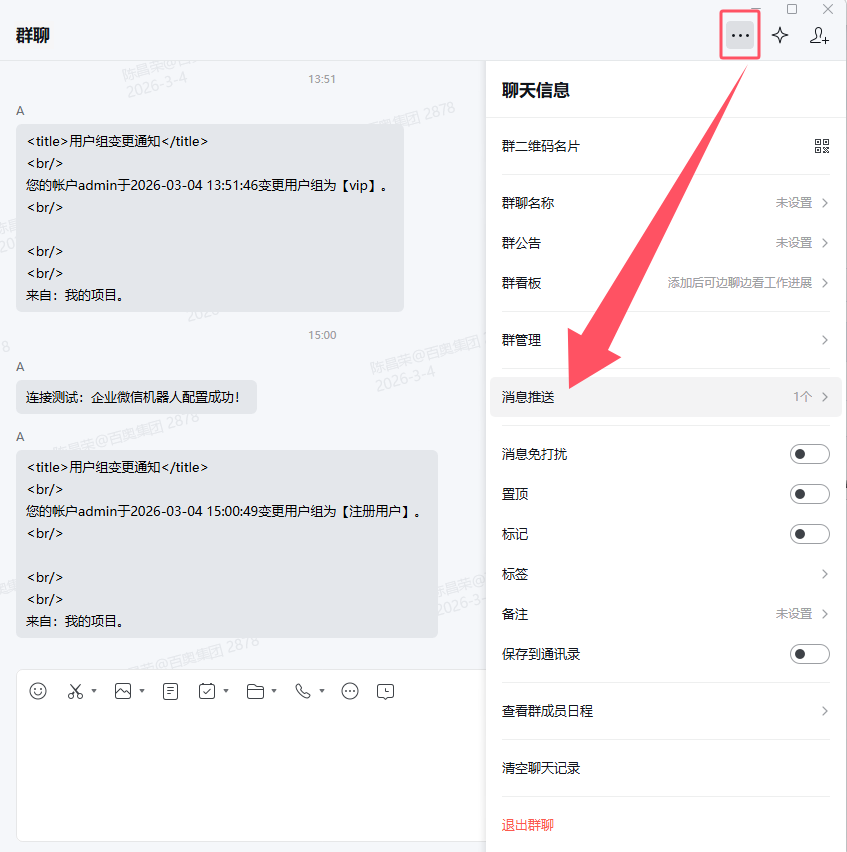Click the document icon in the chat toolbar
Viewport: 847px width, 852px height.
(x=171, y=691)
